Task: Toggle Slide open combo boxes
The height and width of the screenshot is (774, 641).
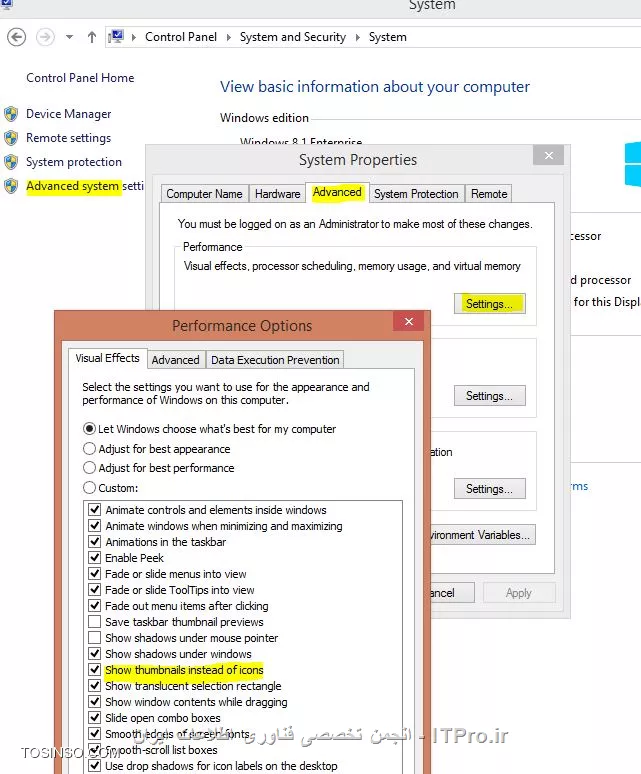Action: pyautogui.click(x=95, y=718)
